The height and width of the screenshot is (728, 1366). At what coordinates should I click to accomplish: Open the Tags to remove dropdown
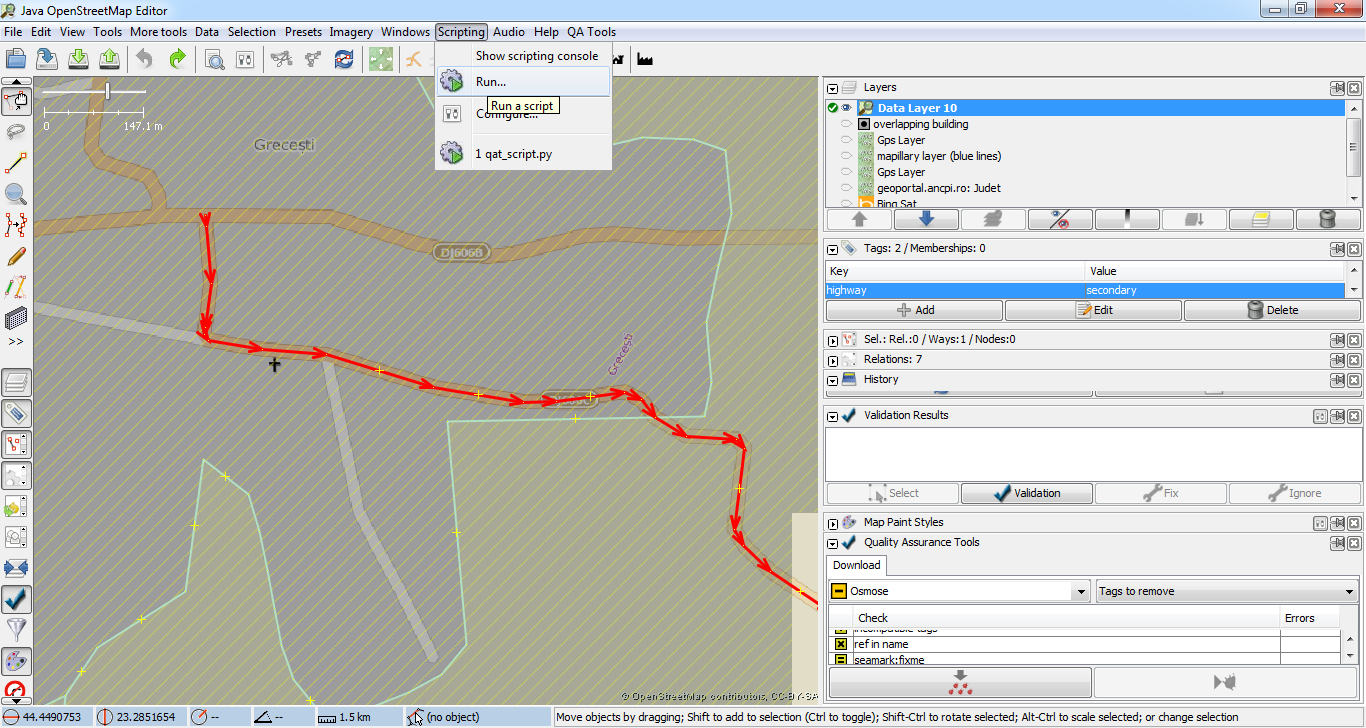coord(1226,591)
